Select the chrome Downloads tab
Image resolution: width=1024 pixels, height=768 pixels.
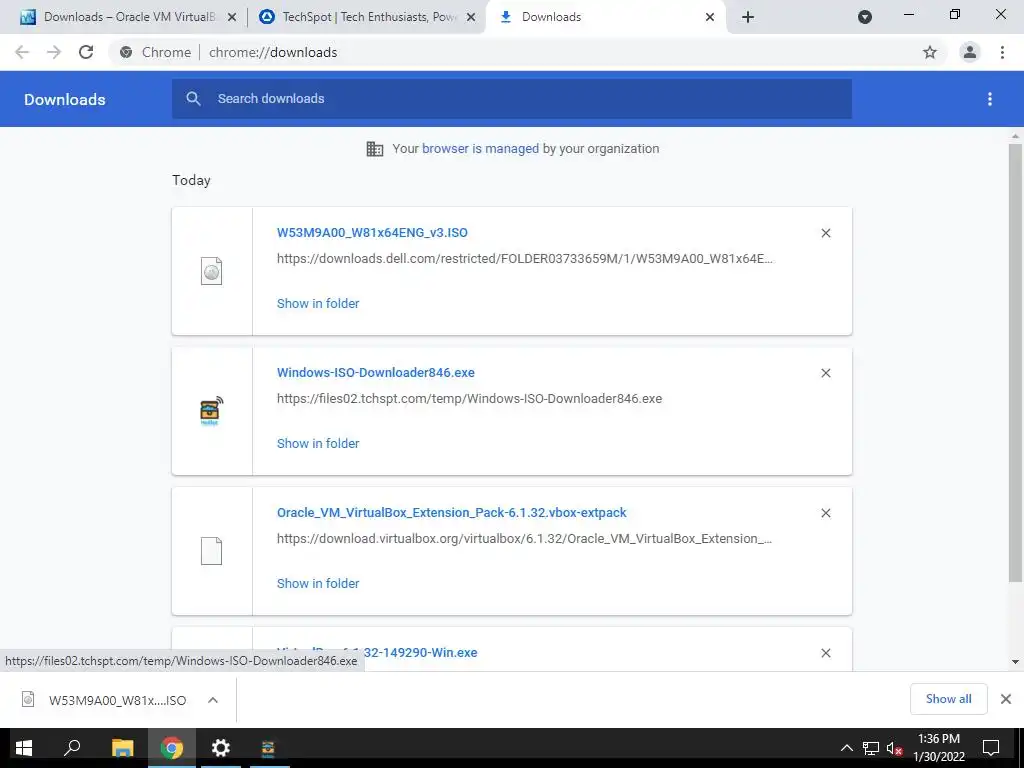(604, 17)
